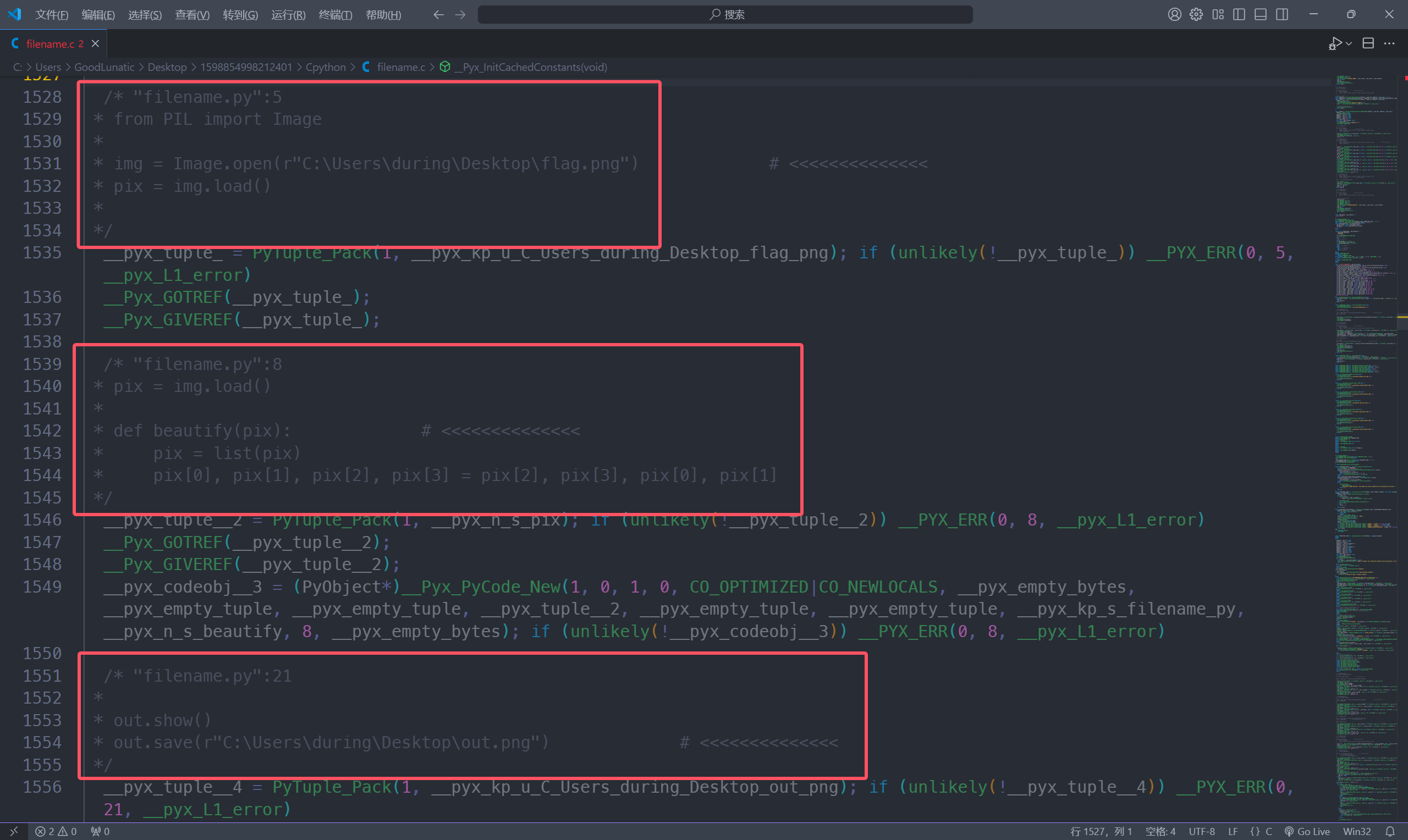Image resolution: width=1408 pixels, height=840 pixels.
Task: Click the Cpython breadcrumb
Action: click(x=326, y=68)
